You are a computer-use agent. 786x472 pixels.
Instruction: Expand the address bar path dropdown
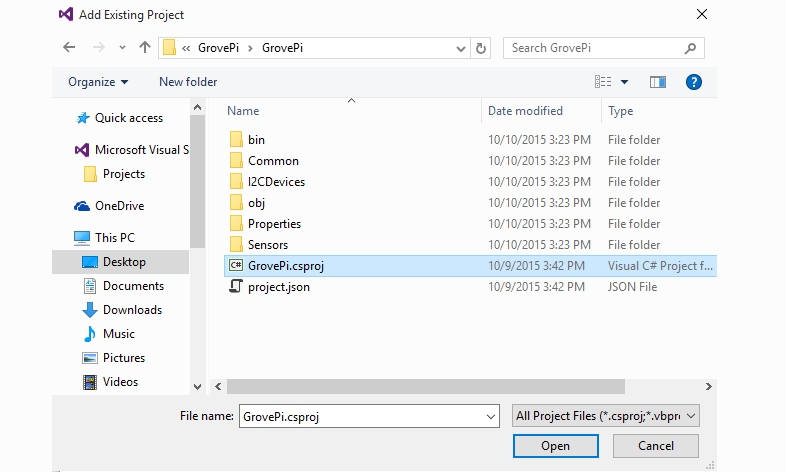[460, 49]
